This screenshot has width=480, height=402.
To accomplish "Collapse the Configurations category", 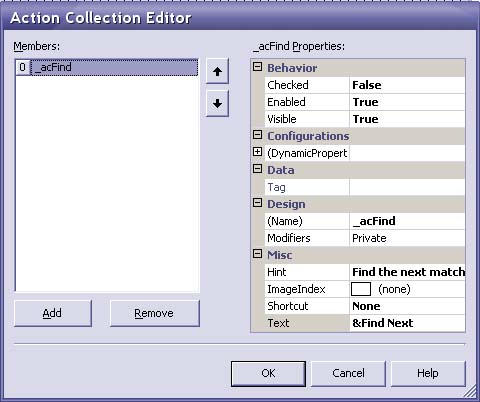I will tap(257, 135).
